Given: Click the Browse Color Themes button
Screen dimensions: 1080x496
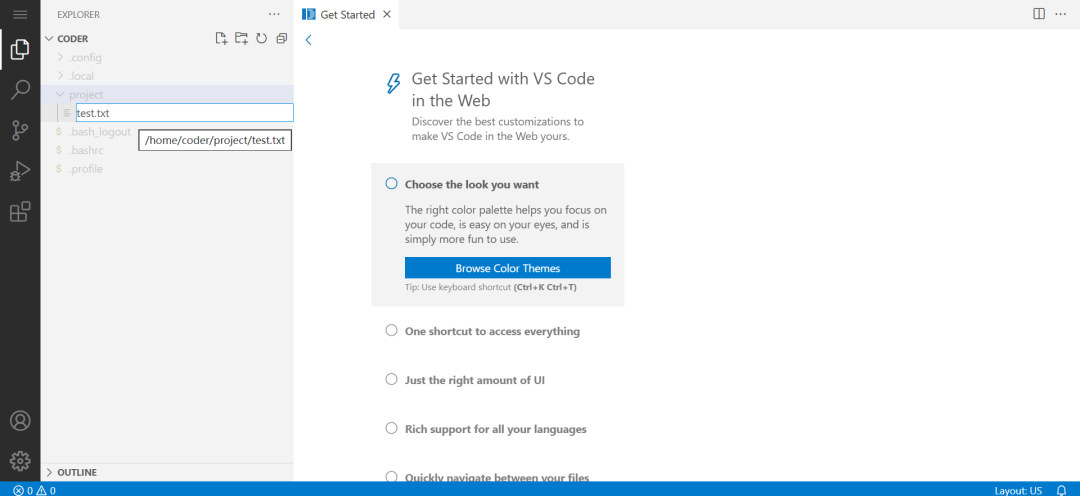Looking at the screenshot, I should tap(507, 268).
